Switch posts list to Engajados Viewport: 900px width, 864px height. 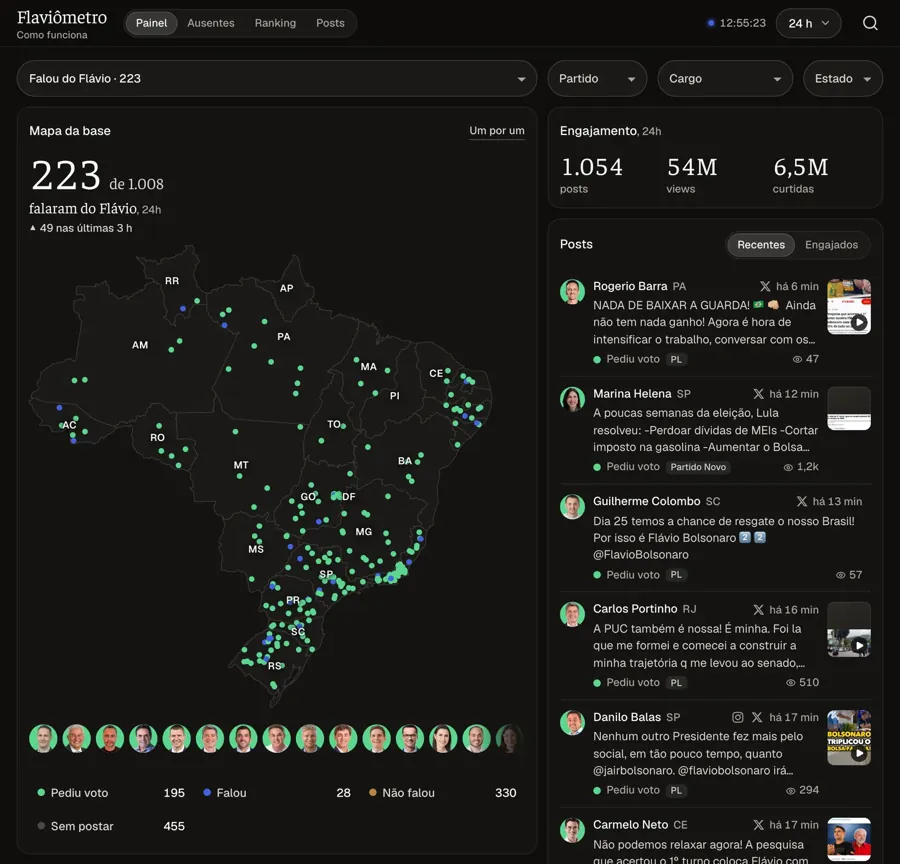click(x=831, y=245)
